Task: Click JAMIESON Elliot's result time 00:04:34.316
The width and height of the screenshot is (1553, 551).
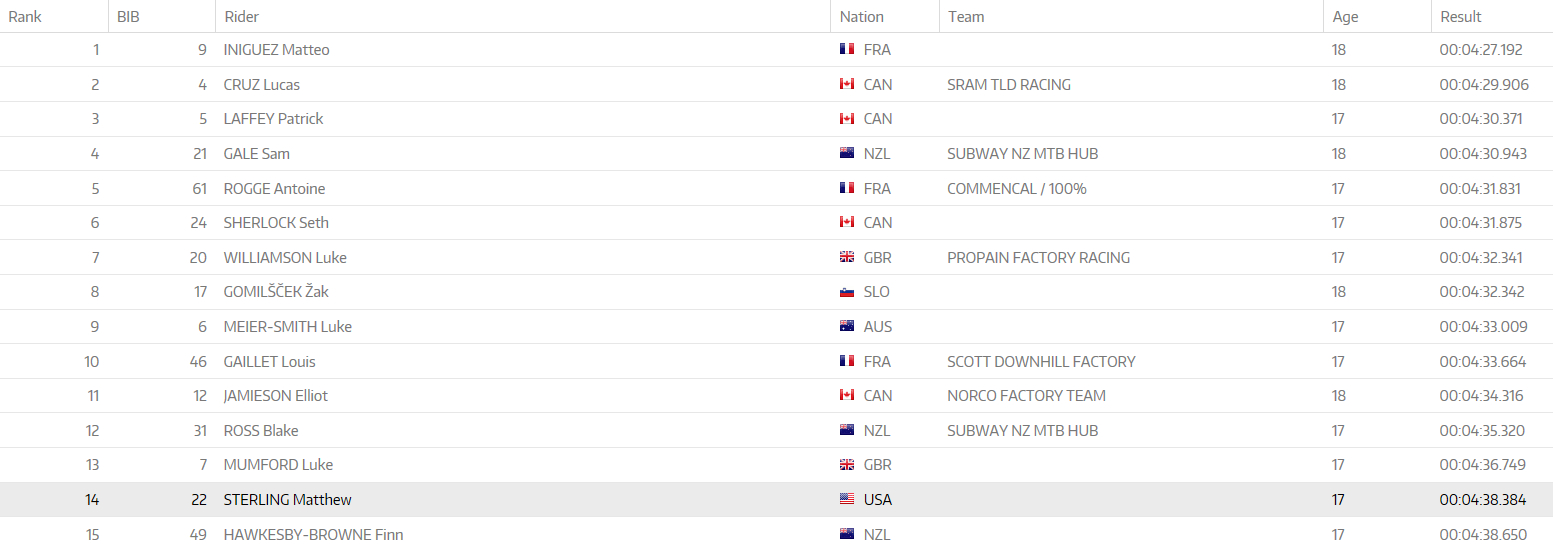Action: [x=1481, y=395]
